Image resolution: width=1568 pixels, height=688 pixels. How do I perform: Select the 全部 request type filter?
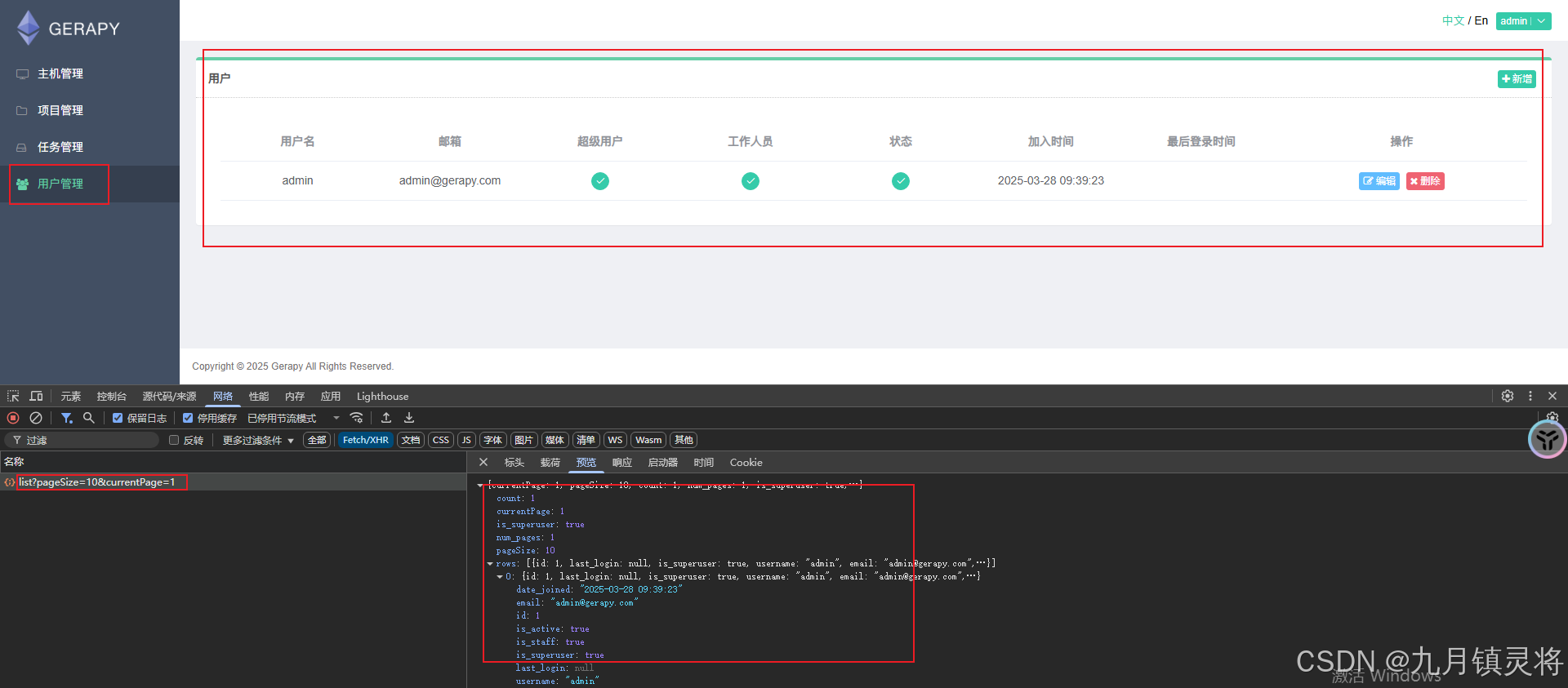coord(317,440)
